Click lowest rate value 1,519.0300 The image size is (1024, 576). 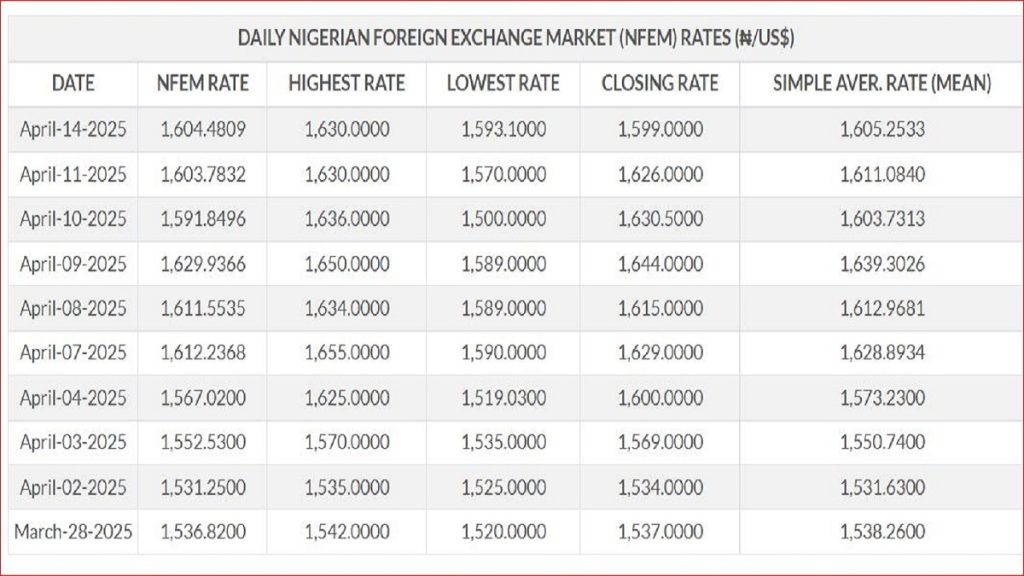[503, 398]
